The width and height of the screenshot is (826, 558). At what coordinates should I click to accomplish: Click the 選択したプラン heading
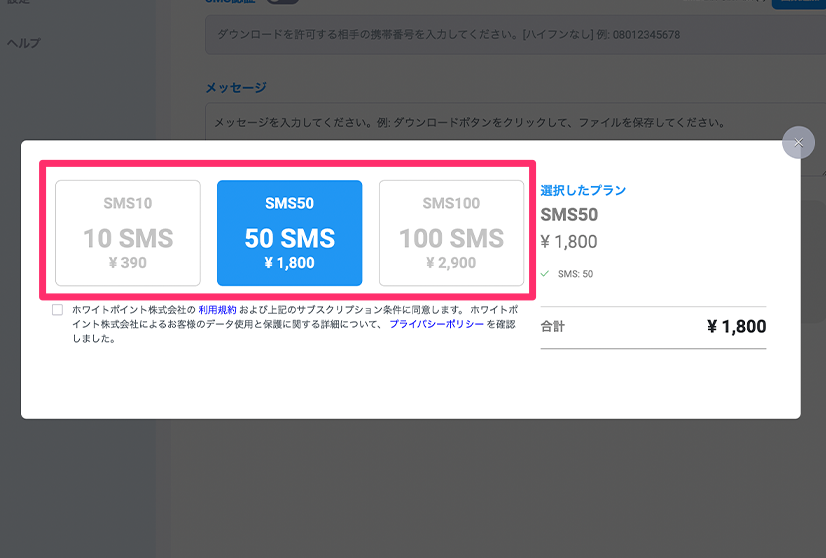(583, 190)
